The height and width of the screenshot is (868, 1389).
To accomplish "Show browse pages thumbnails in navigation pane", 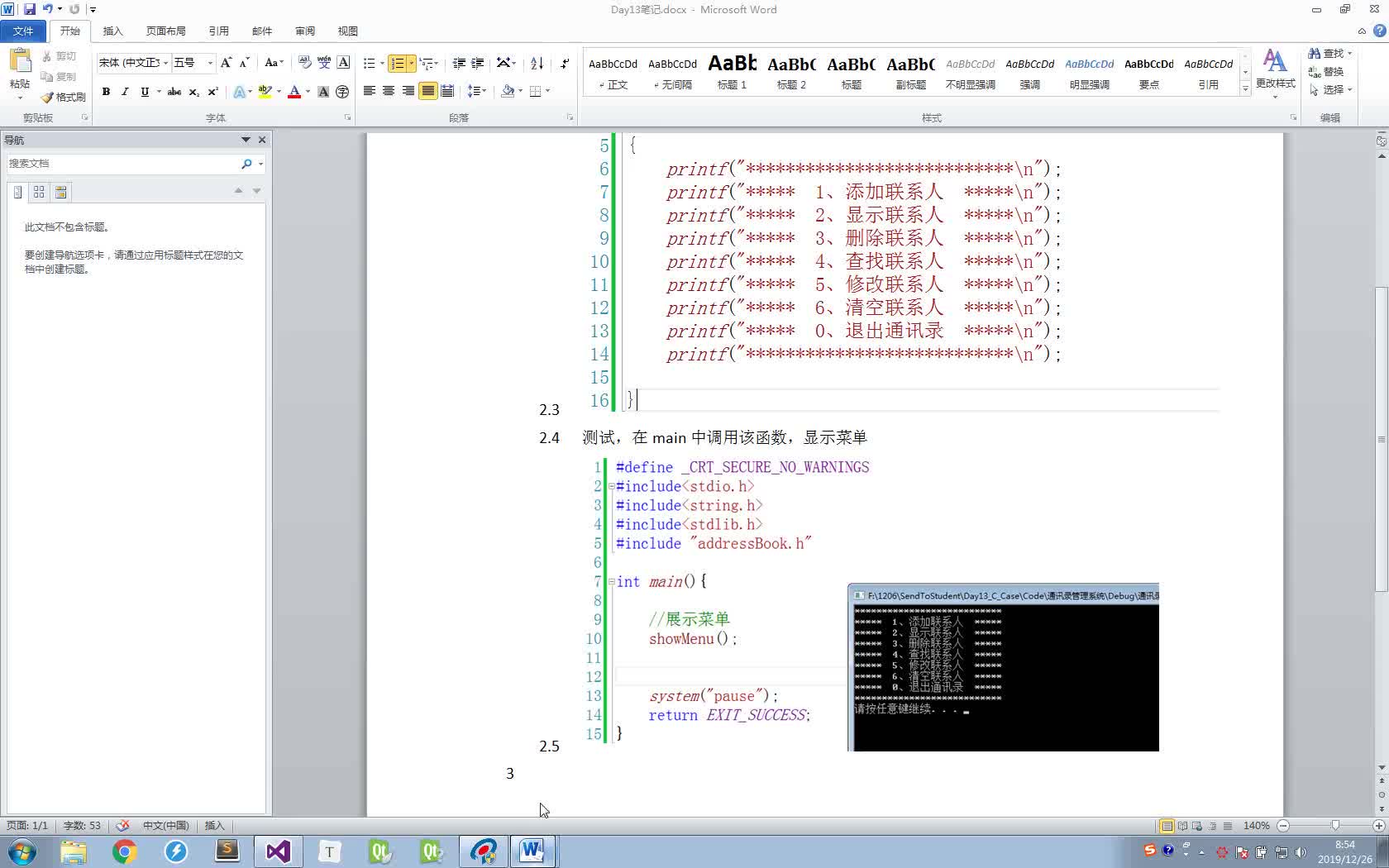I will [x=39, y=192].
